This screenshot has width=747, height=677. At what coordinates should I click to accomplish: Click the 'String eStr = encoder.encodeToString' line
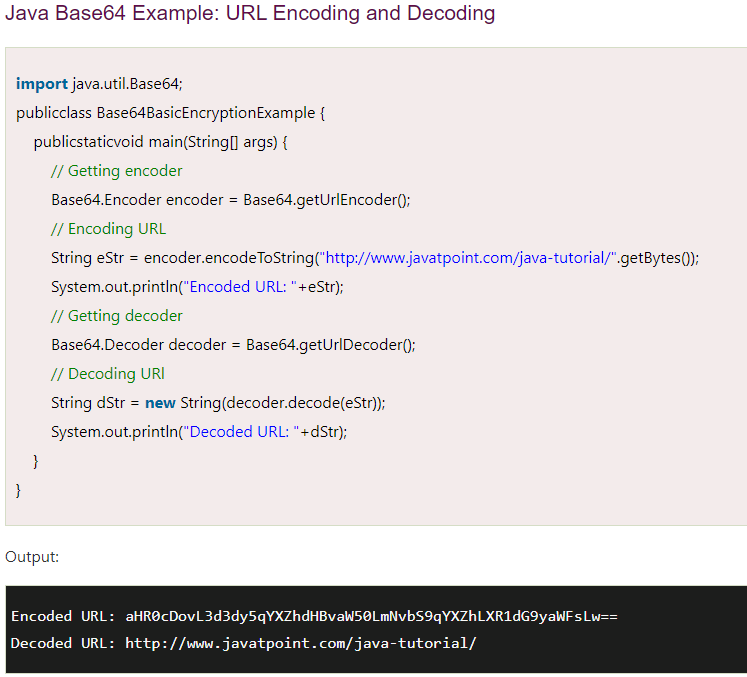pos(375,258)
